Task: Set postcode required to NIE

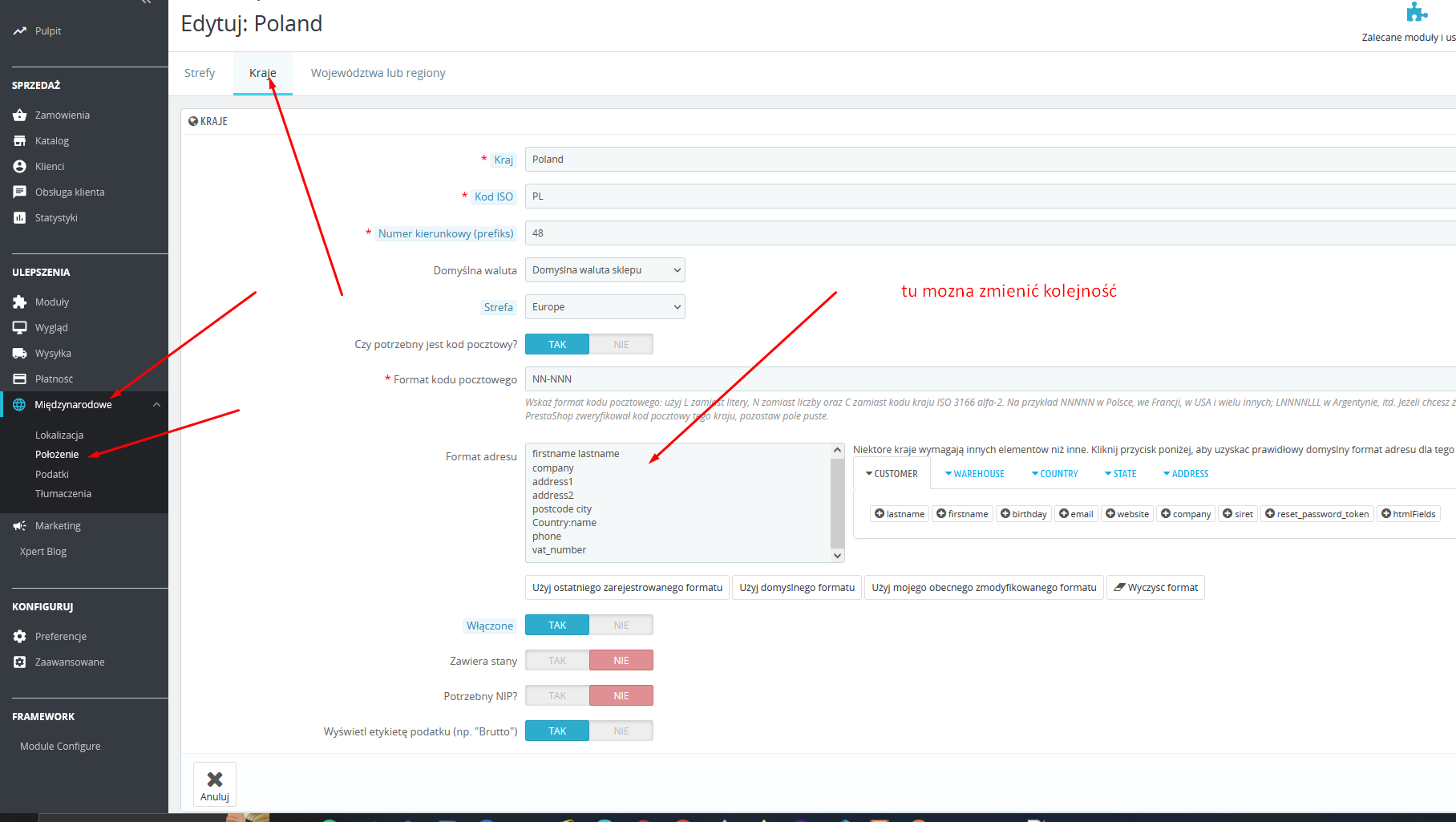Action: pos(621,345)
